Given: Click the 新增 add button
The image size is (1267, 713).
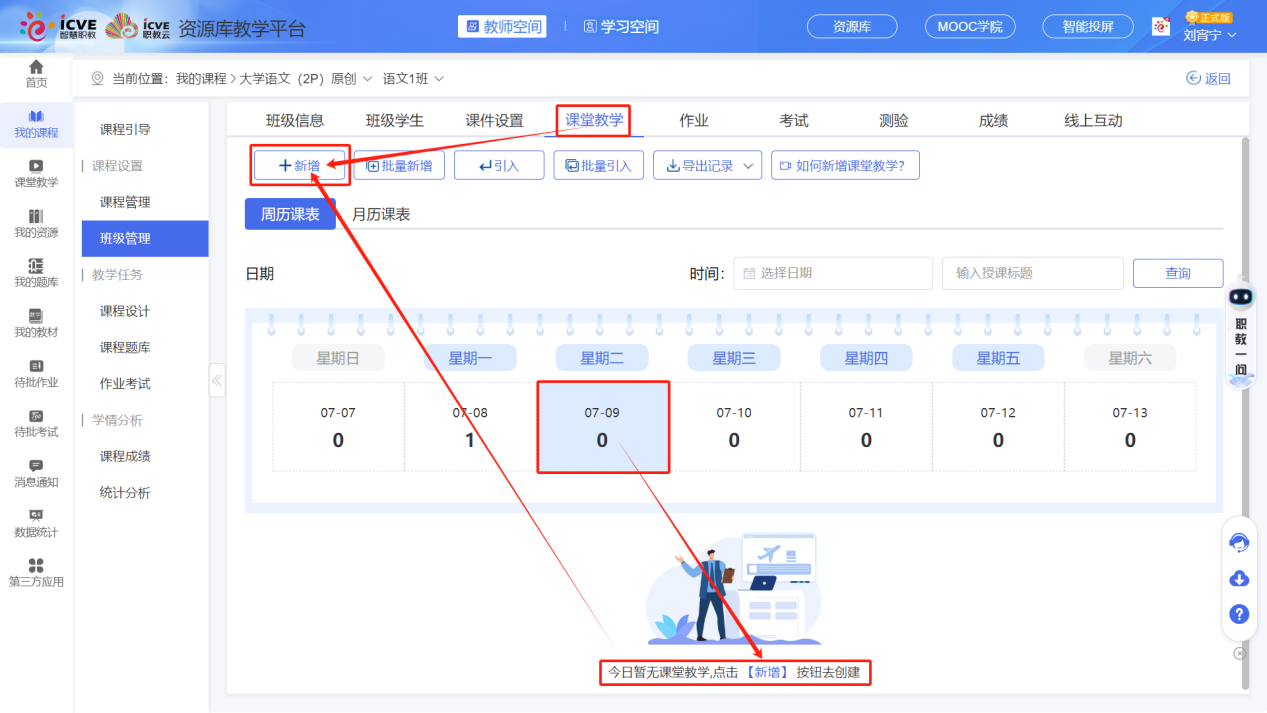Looking at the screenshot, I should point(299,164).
